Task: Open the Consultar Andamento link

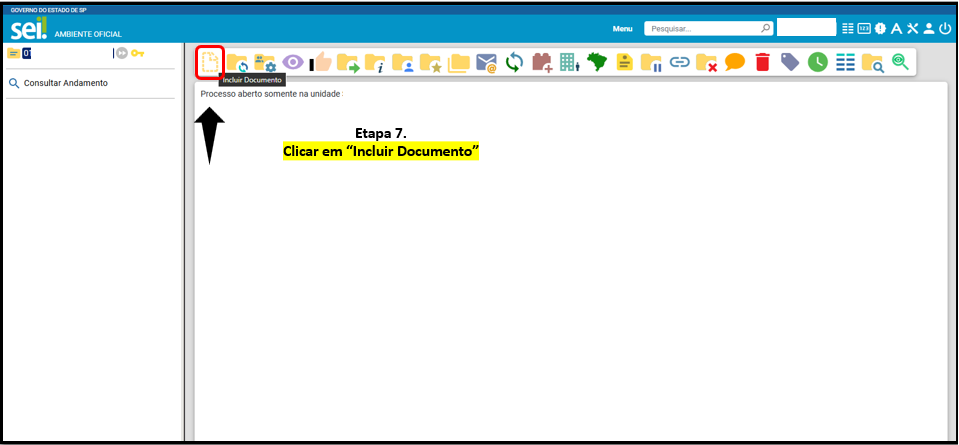Action: click(x=65, y=83)
